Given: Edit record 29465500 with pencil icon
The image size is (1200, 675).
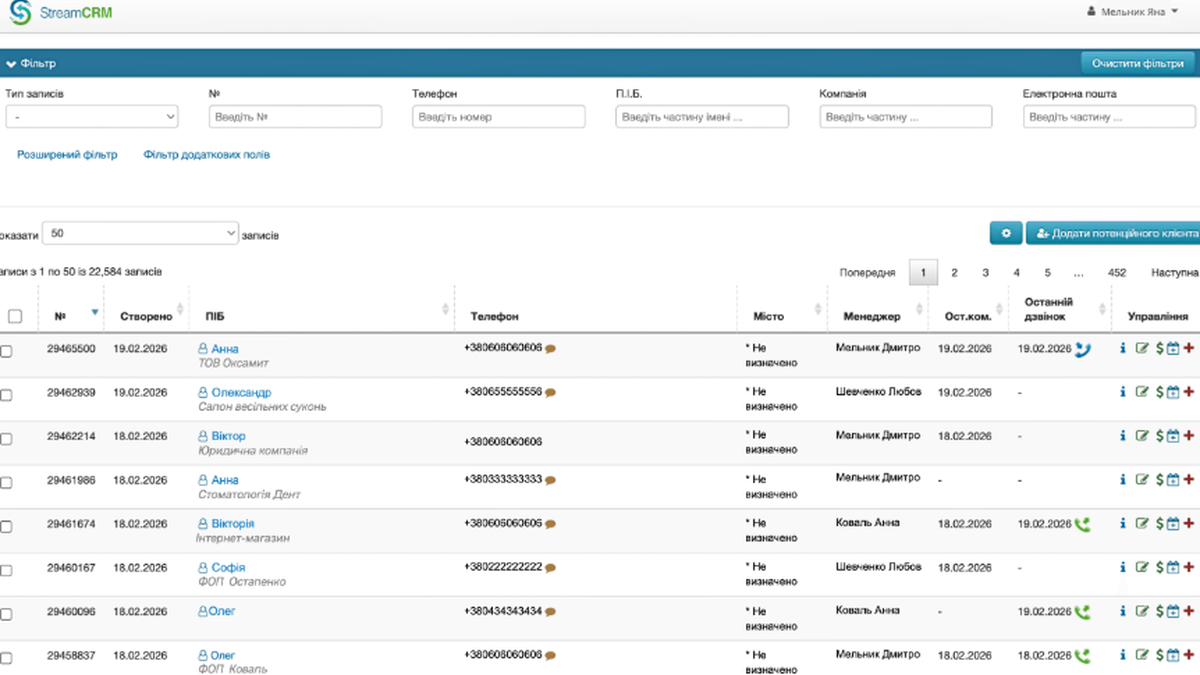Looking at the screenshot, I should [1142, 349].
